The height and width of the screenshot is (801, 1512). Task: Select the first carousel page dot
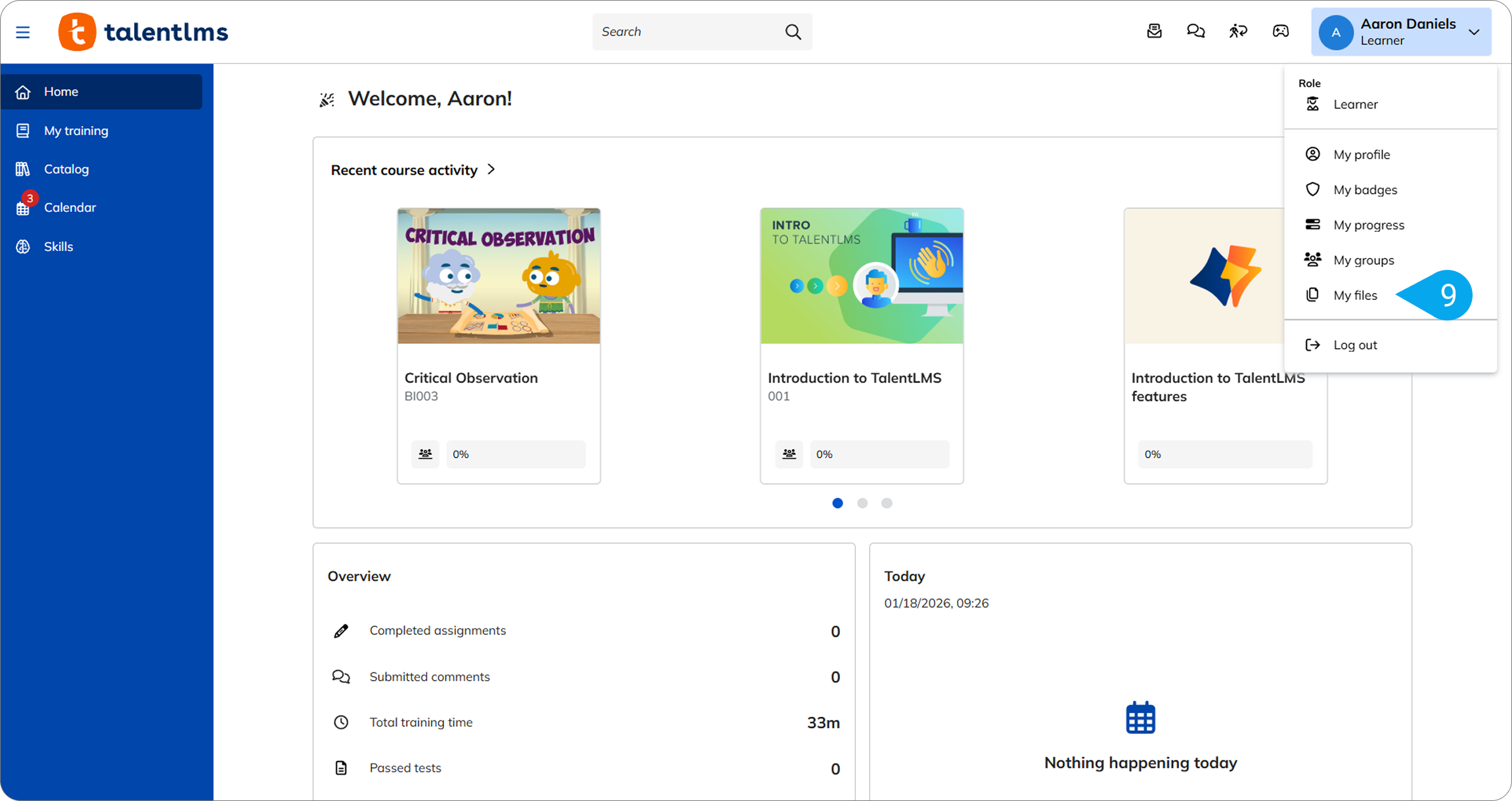[x=837, y=503]
